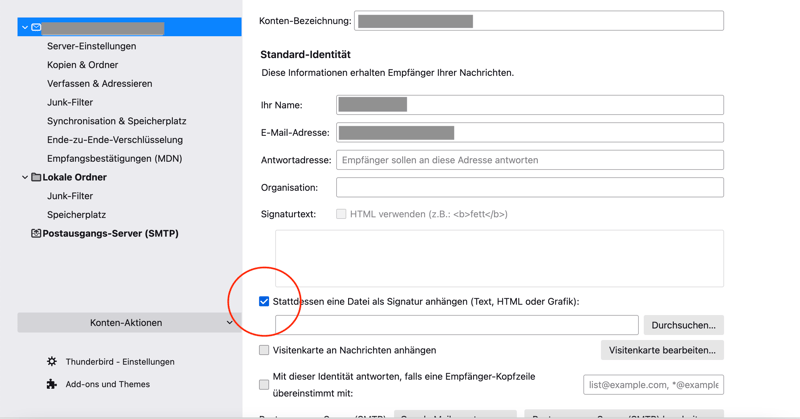Click the Signaturtext text area
This screenshot has height=419, width=800.
[x=499, y=258]
